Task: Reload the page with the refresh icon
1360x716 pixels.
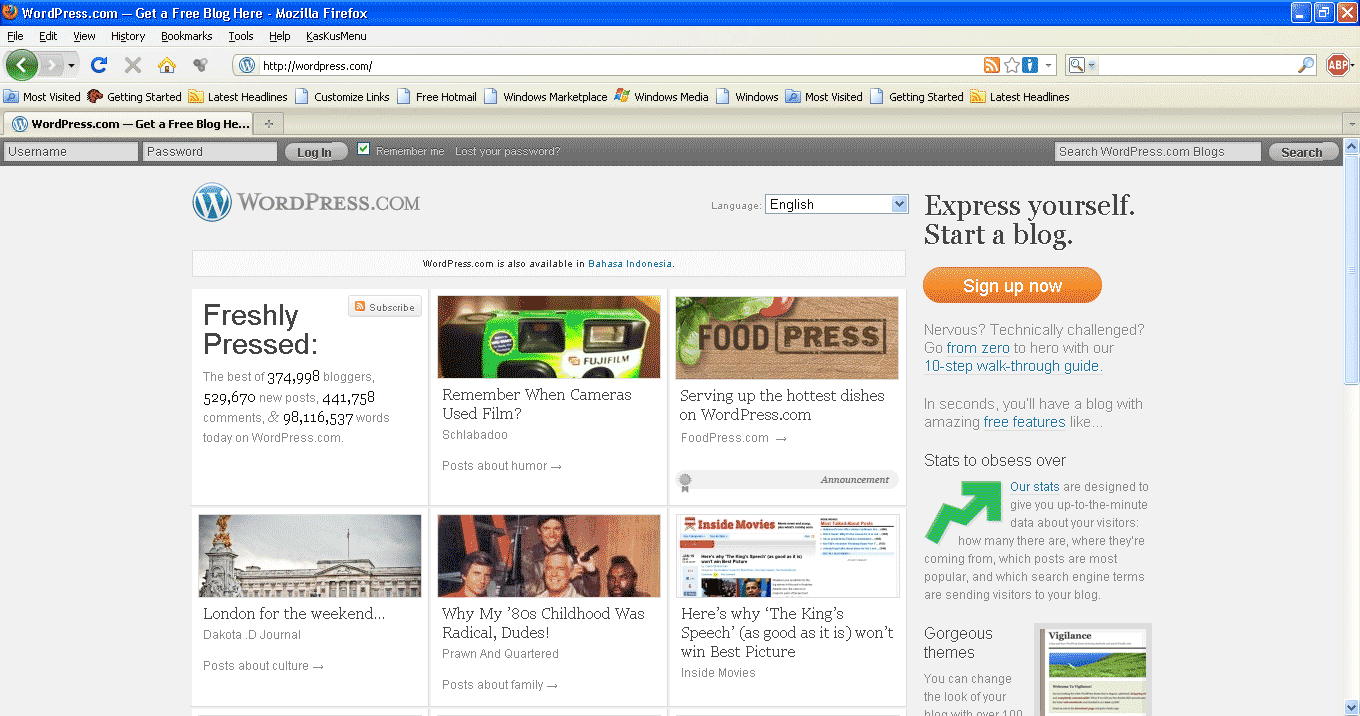Action: click(98, 65)
